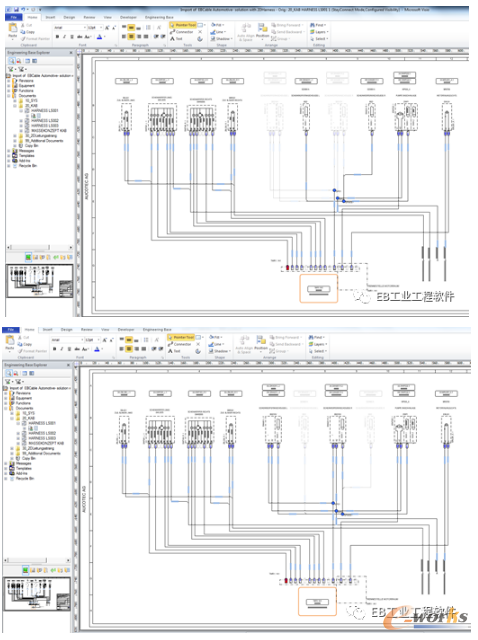Click the Paste icon in the upper window ribbon
The width and height of the screenshot is (478, 640).
(x=13, y=30)
